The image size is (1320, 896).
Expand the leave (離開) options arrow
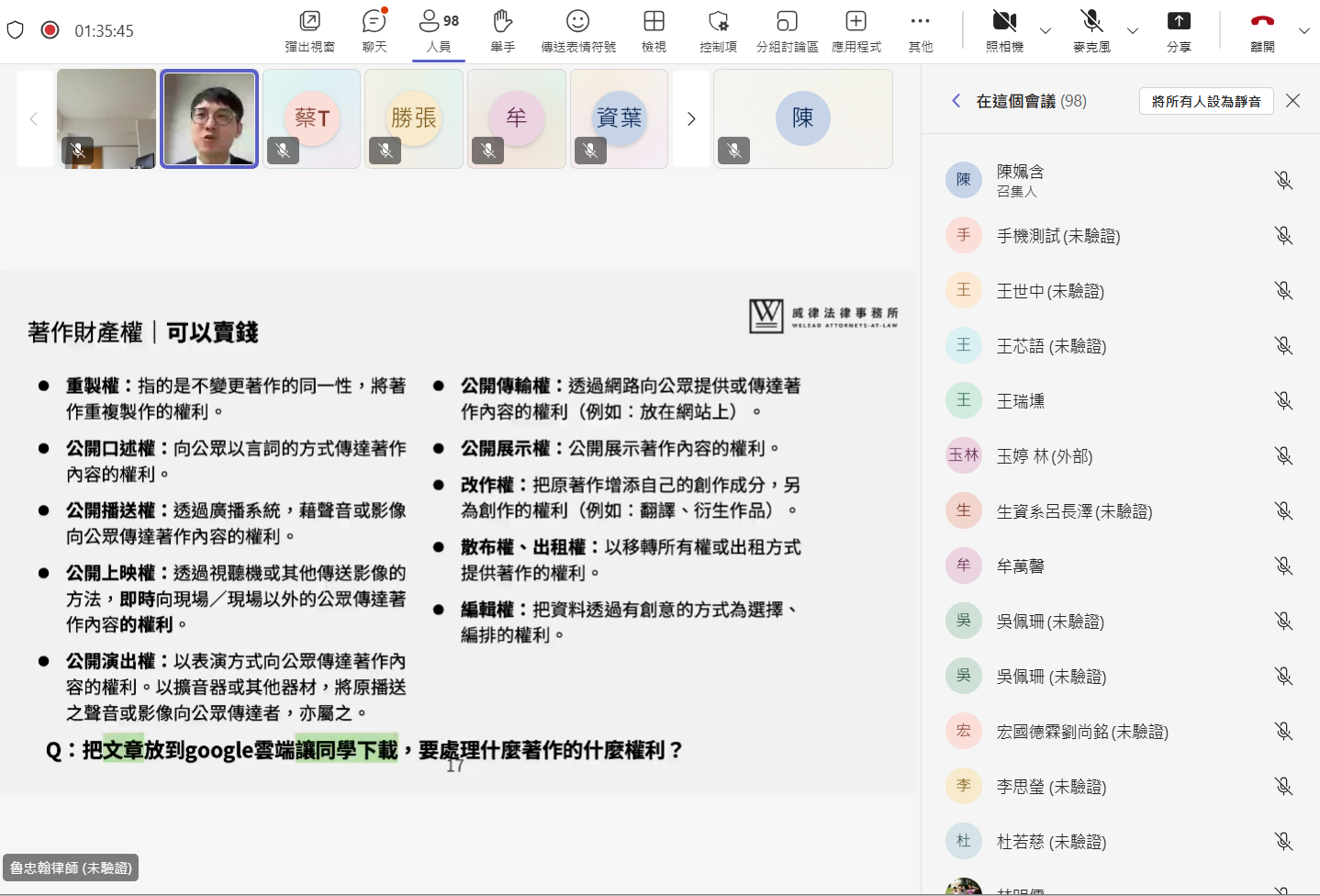[1304, 31]
